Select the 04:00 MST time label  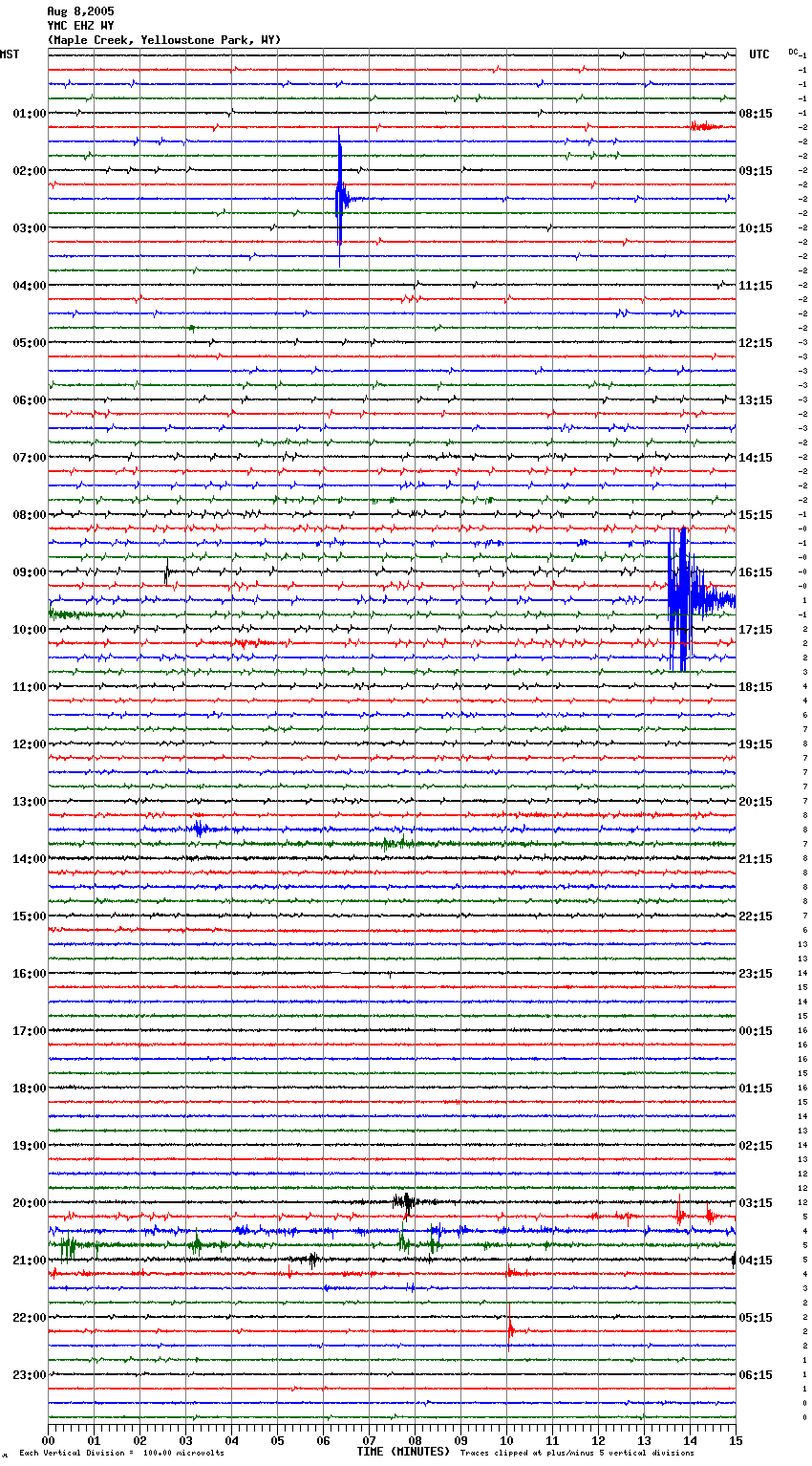(x=30, y=286)
